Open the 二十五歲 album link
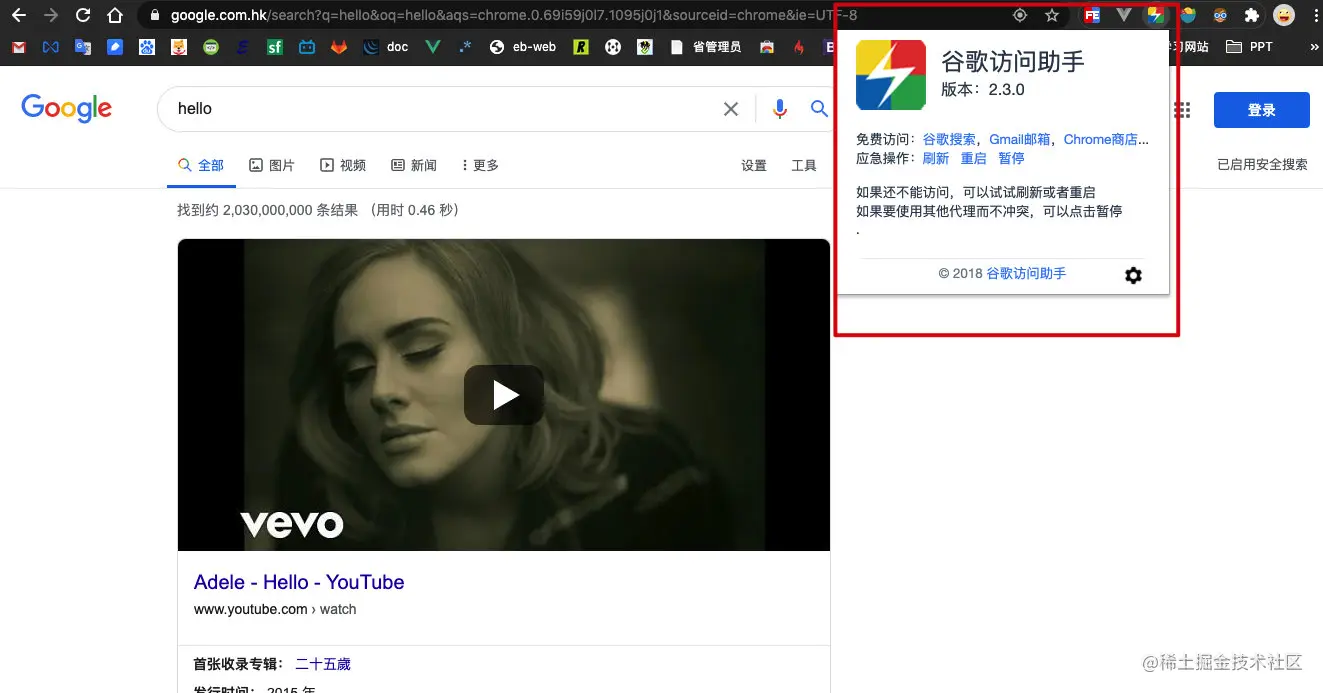1323x693 pixels. click(x=323, y=664)
